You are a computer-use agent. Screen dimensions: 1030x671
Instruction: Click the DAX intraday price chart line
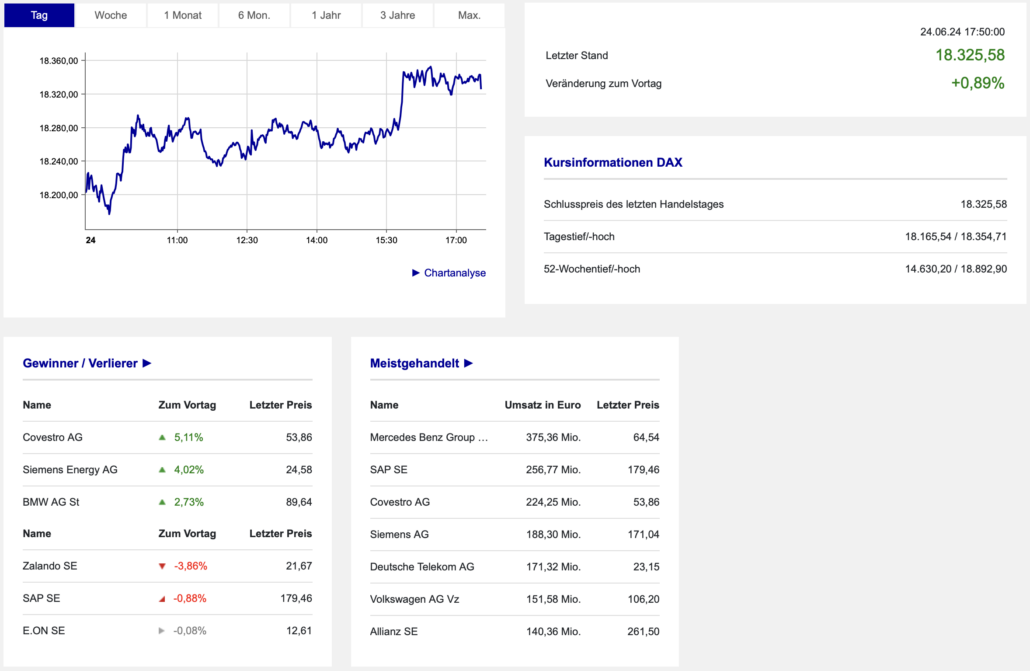pos(284,138)
